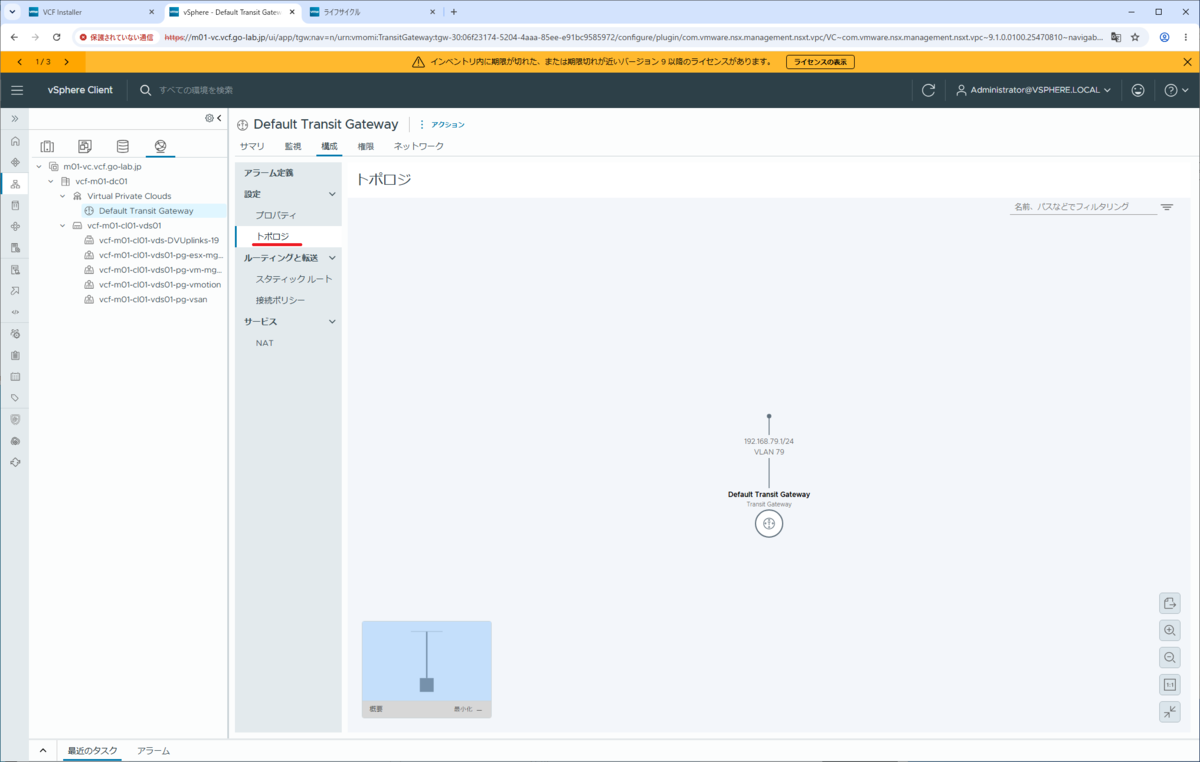Click the Home icon in navigation rail

[15, 141]
